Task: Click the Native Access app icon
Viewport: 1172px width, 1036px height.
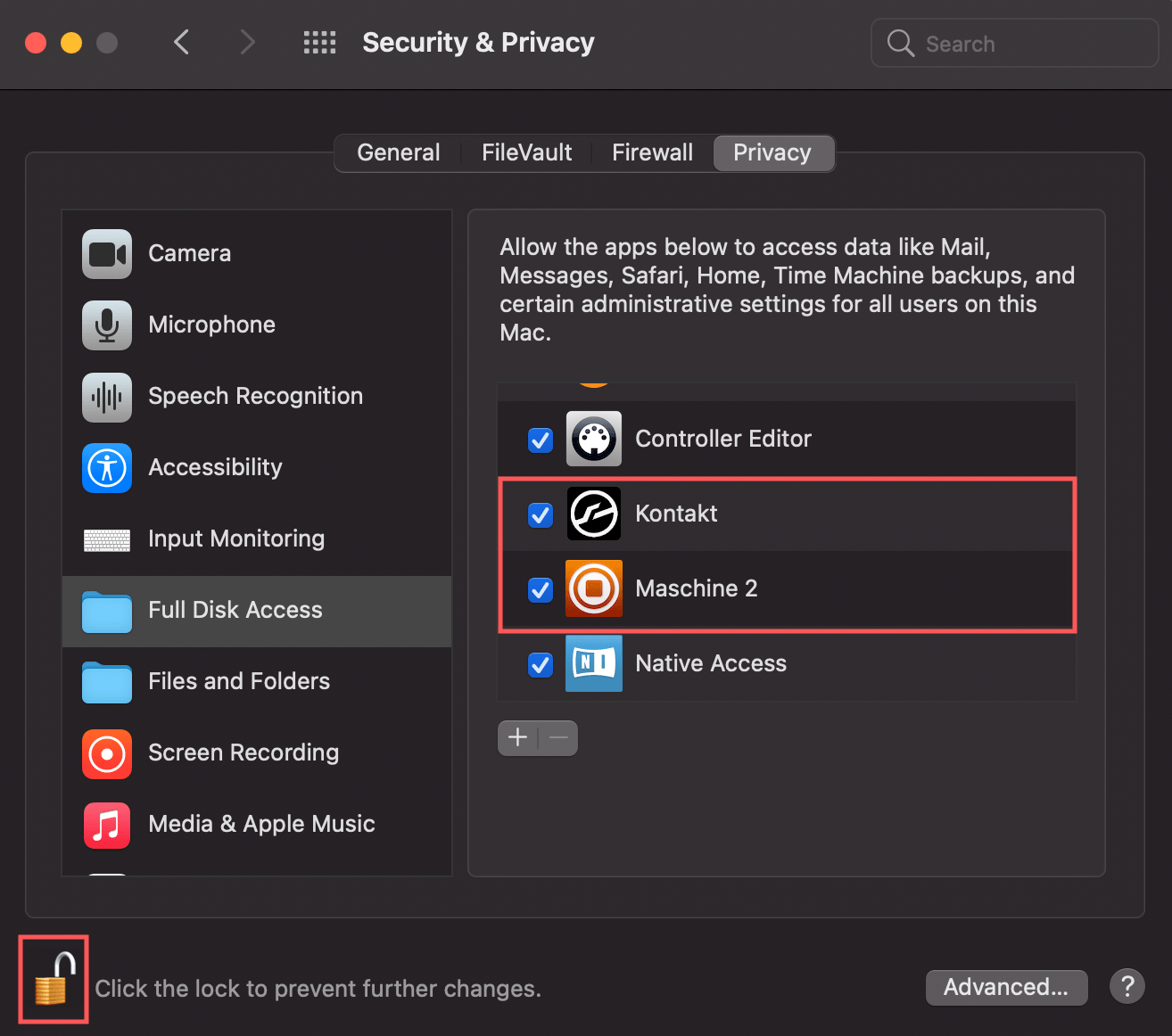Action: click(594, 663)
